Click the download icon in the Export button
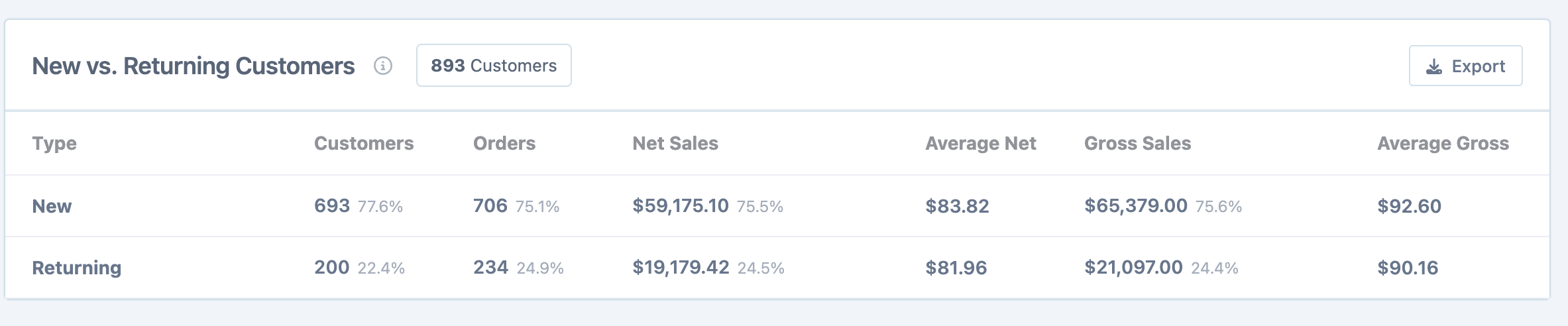This screenshot has width=1568, height=326. [1434, 66]
